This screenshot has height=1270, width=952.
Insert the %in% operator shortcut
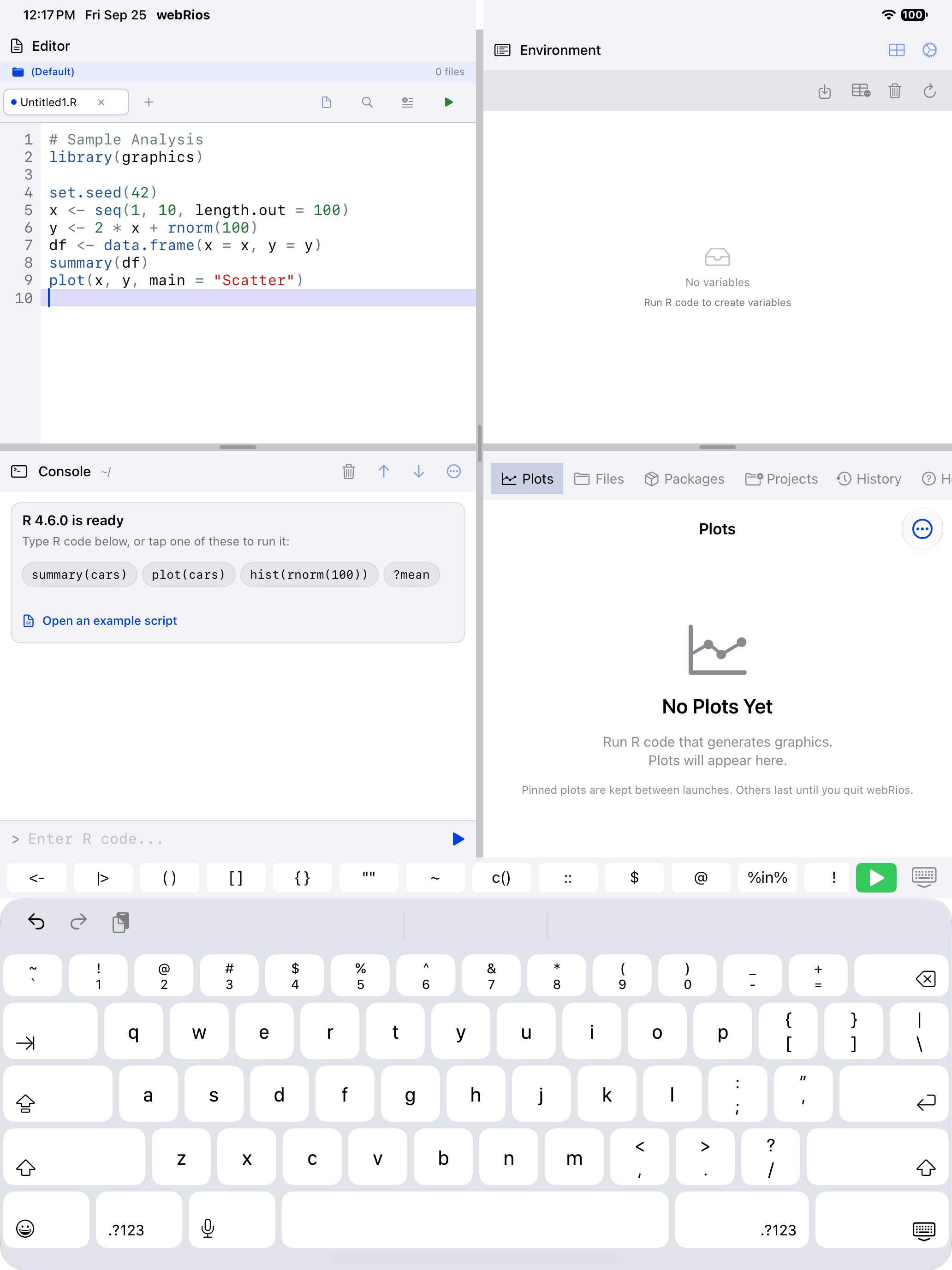(767, 877)
